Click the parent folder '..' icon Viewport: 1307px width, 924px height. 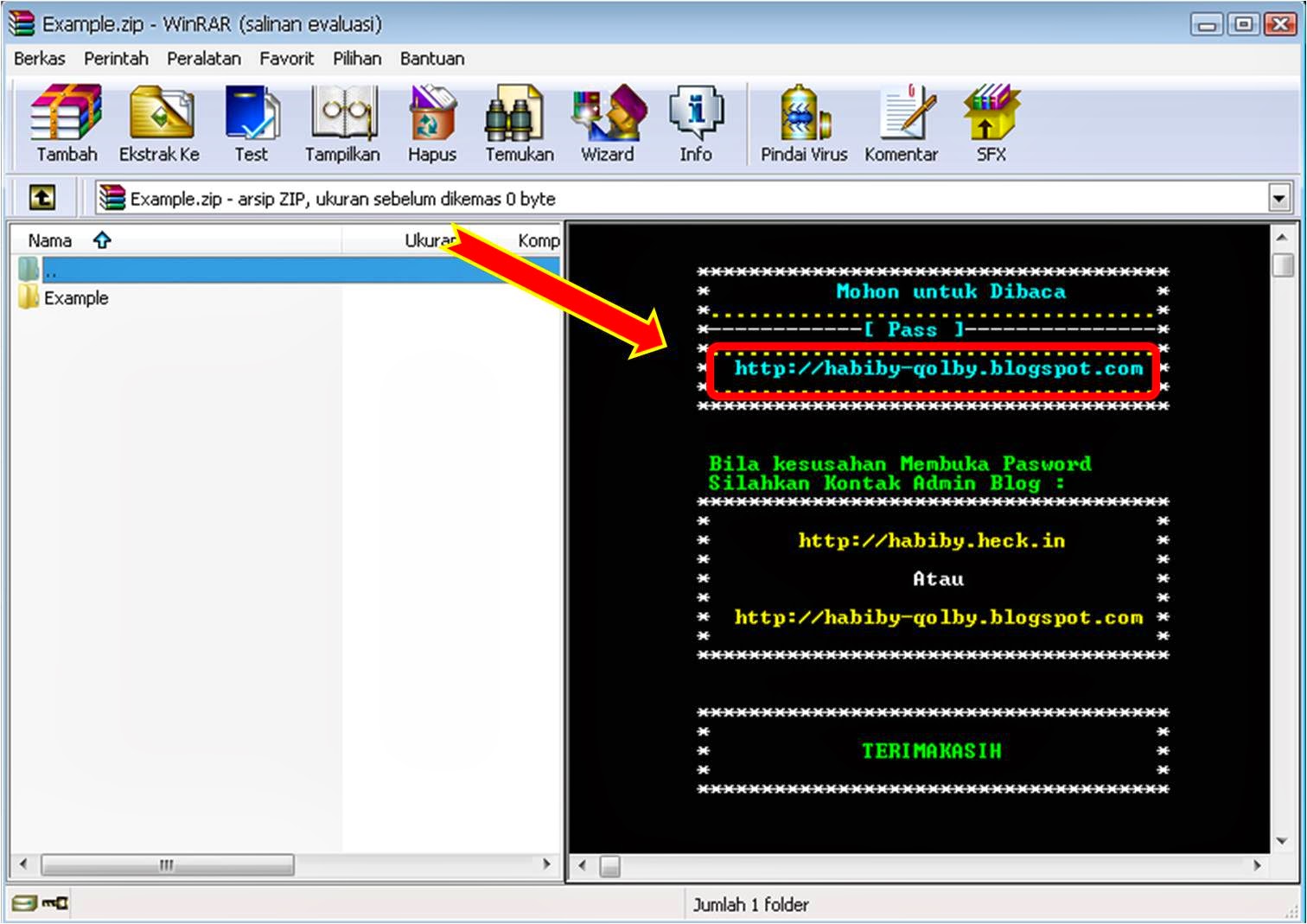click(29, 269)
